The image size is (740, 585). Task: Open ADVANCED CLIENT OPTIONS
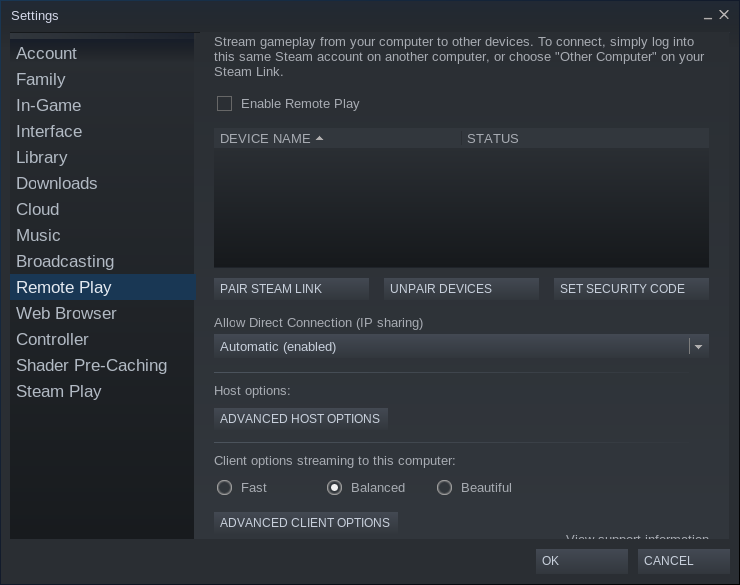pos(306,523)
